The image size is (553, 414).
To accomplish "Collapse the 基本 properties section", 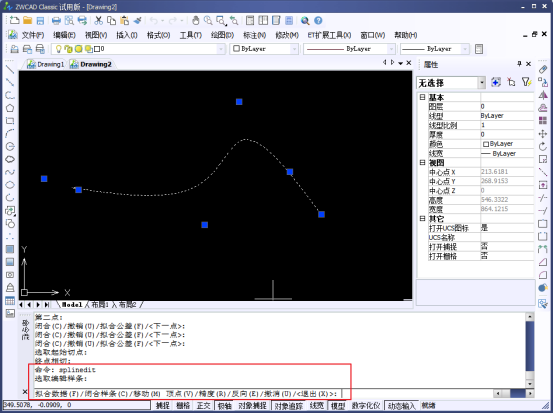I will (422, 97).
